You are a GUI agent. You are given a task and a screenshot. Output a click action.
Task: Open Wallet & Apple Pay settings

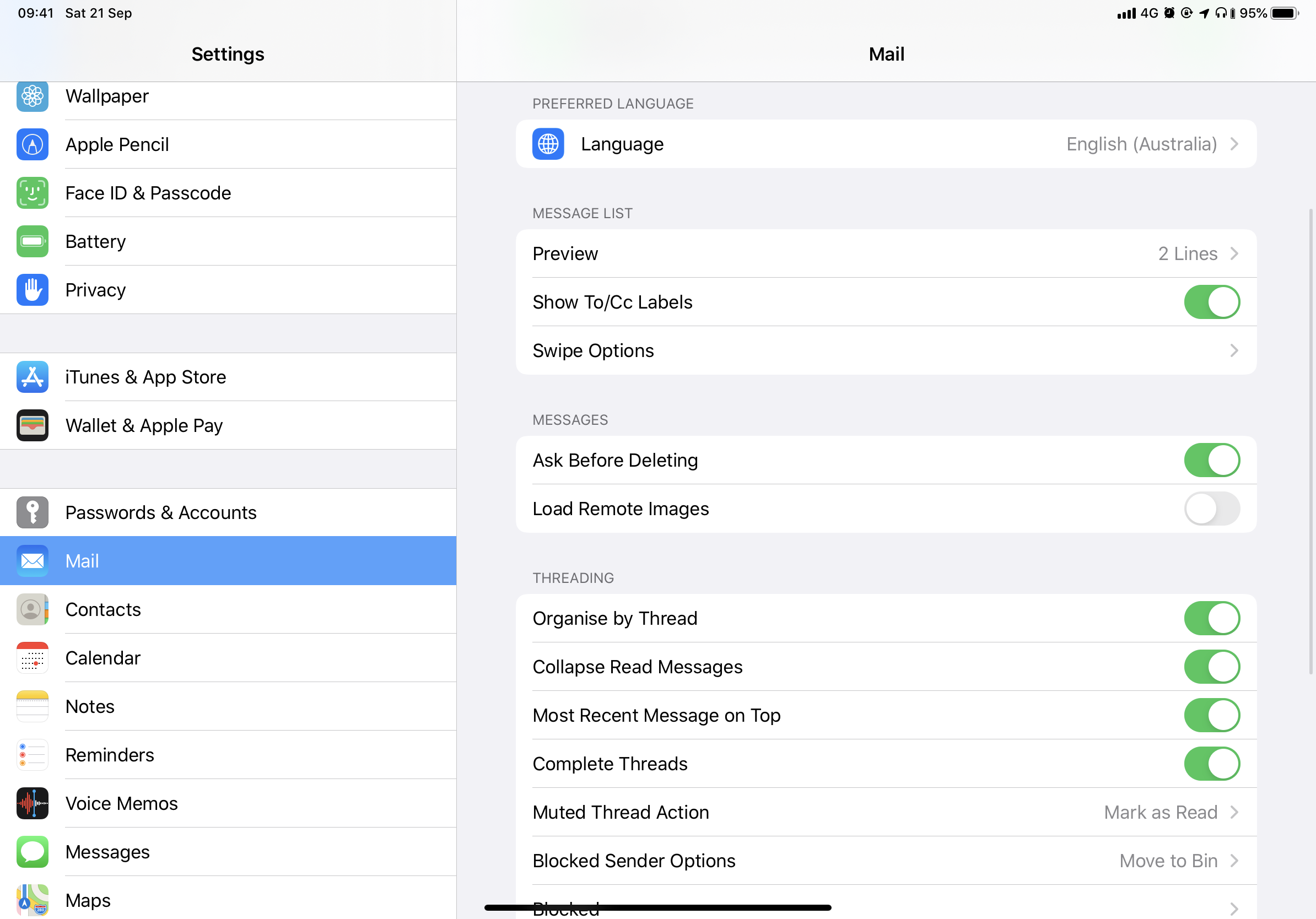tap(228, 426)
